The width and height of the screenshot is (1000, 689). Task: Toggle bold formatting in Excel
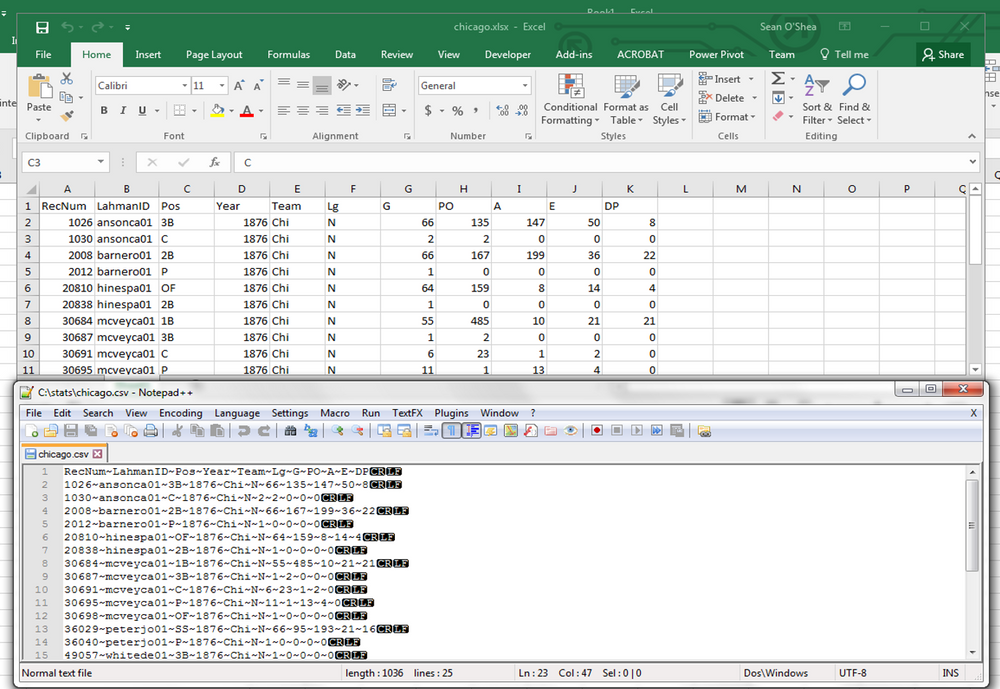pos(104,110)
